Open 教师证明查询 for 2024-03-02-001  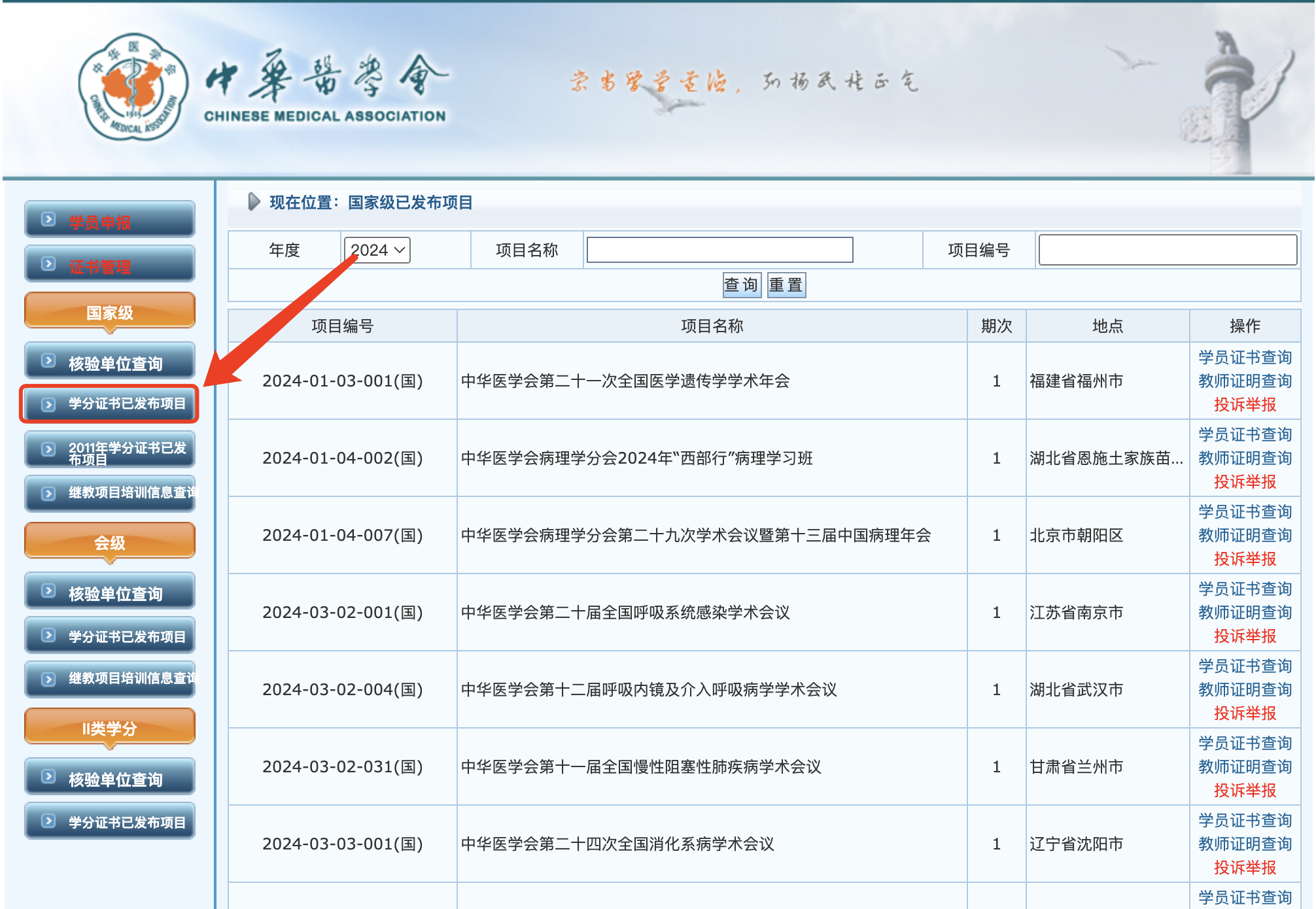1245,613
